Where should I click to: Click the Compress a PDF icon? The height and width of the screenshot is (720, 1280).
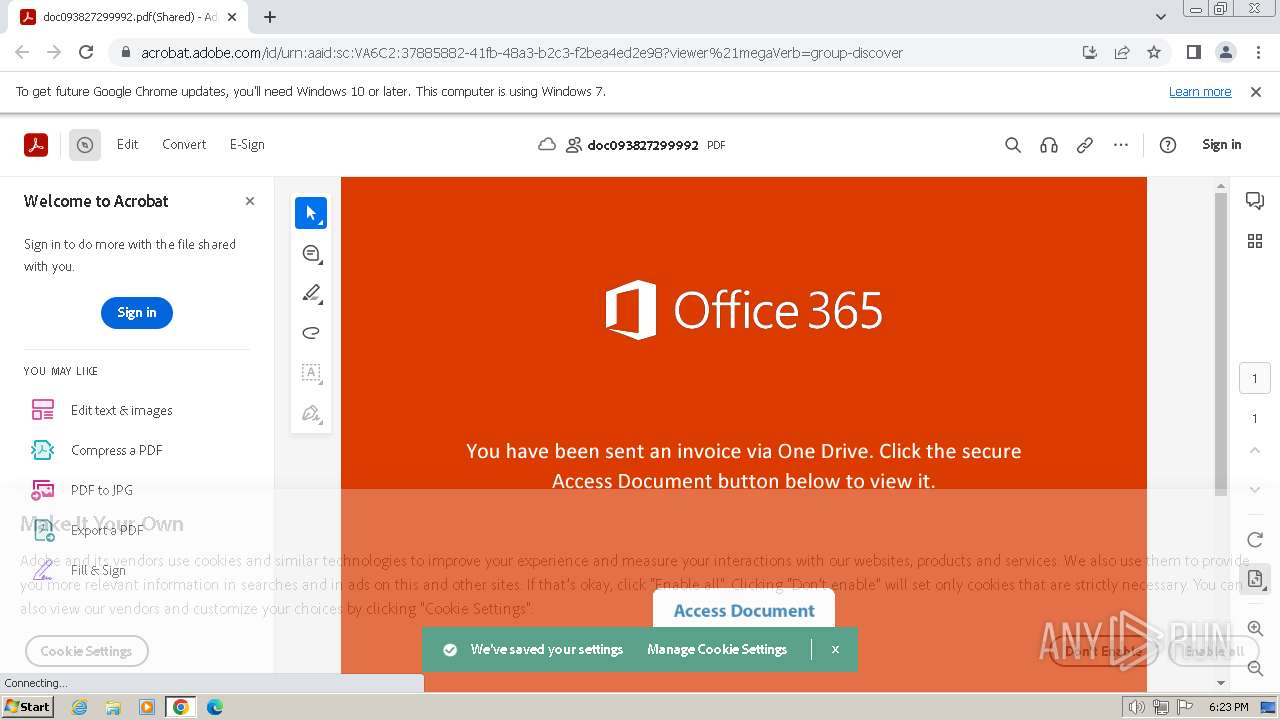43,450
